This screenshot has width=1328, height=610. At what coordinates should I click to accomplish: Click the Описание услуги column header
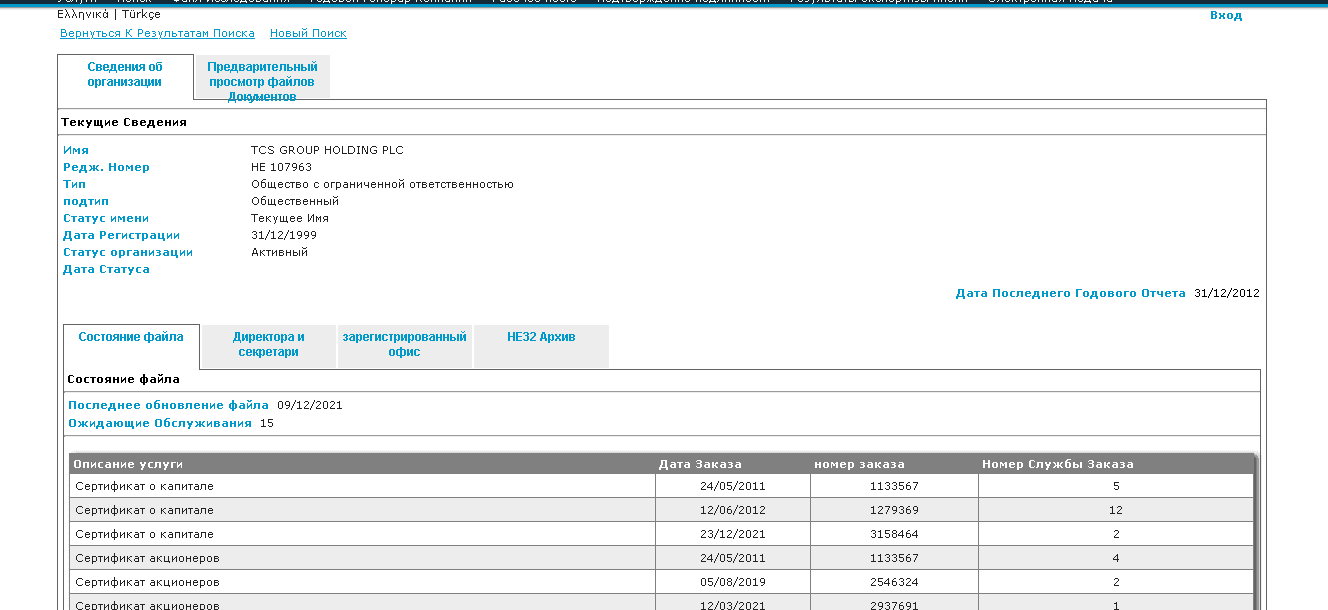point(128,464)
